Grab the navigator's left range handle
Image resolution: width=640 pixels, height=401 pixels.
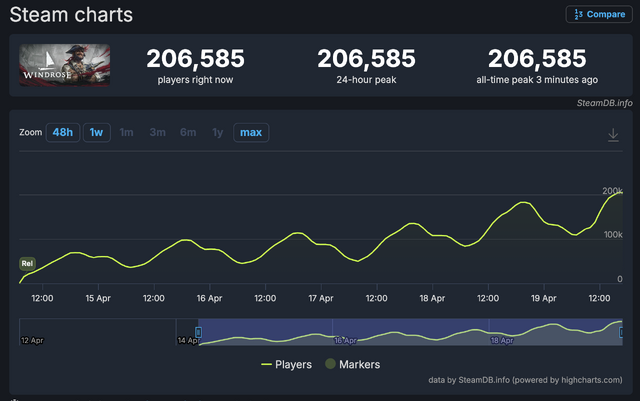click(198, 332)
